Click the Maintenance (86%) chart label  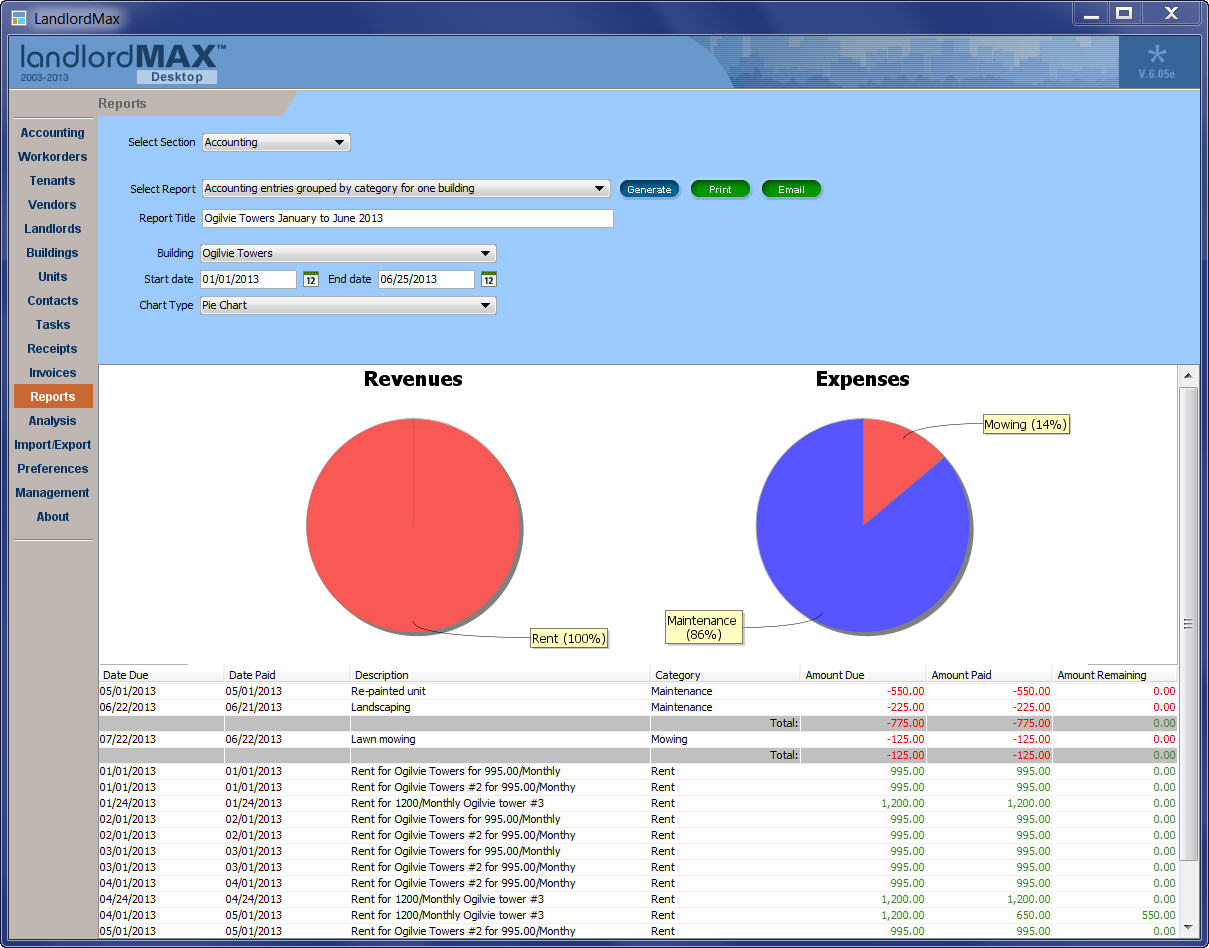(702, 627)
